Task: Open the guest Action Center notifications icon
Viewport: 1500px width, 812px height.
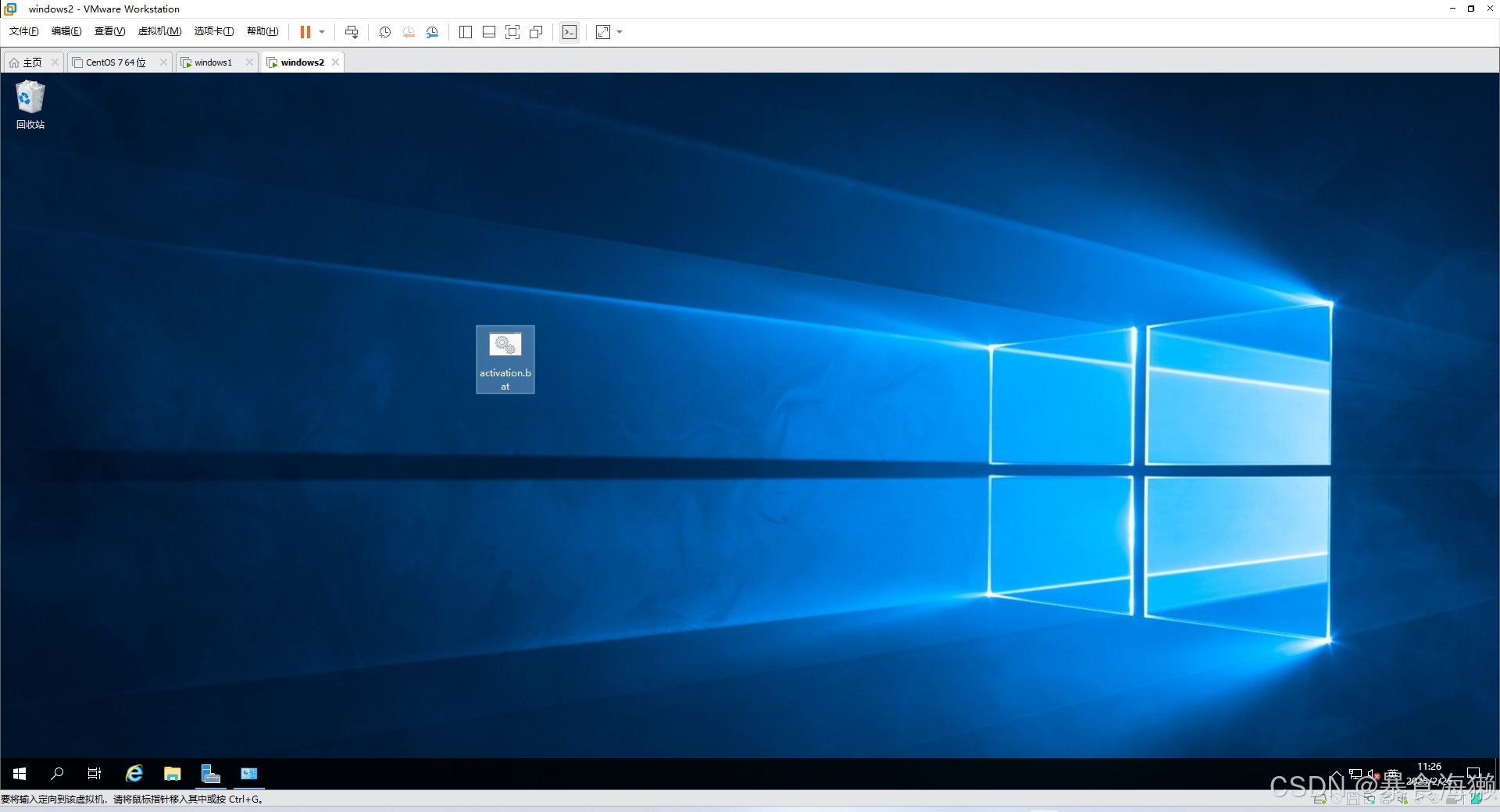Action: [x=1473, y=774]
